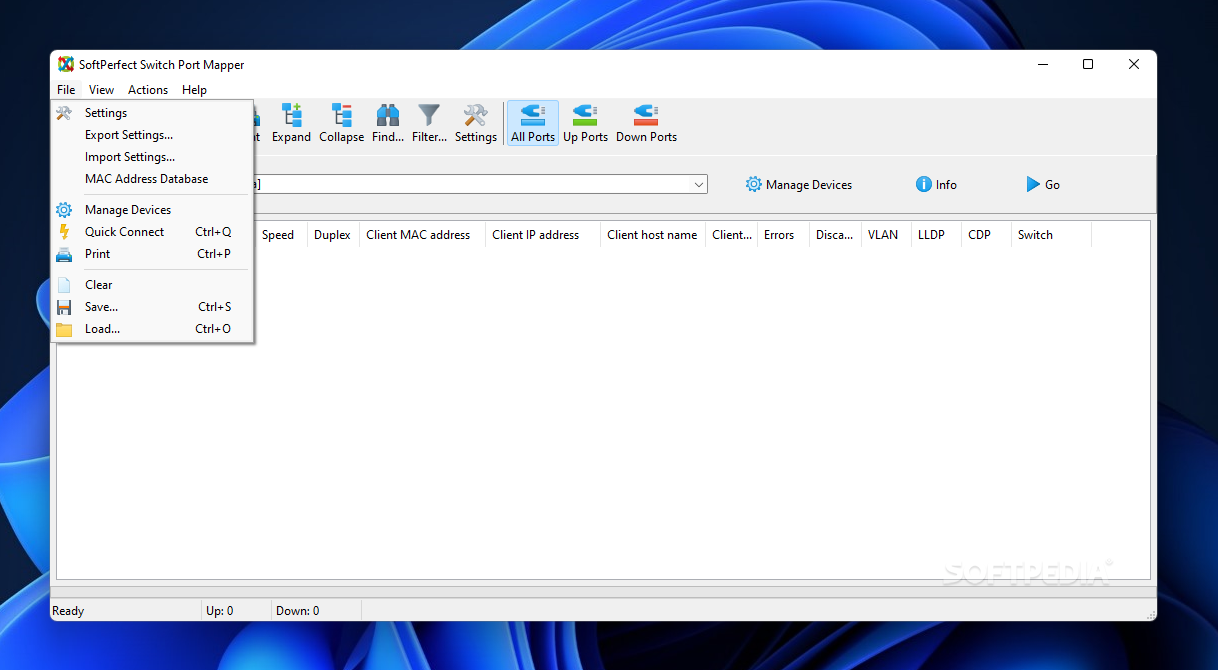1218x670 pixels.
Task: Select Quick Connect menu entry
Action: [x=152, y=232]
